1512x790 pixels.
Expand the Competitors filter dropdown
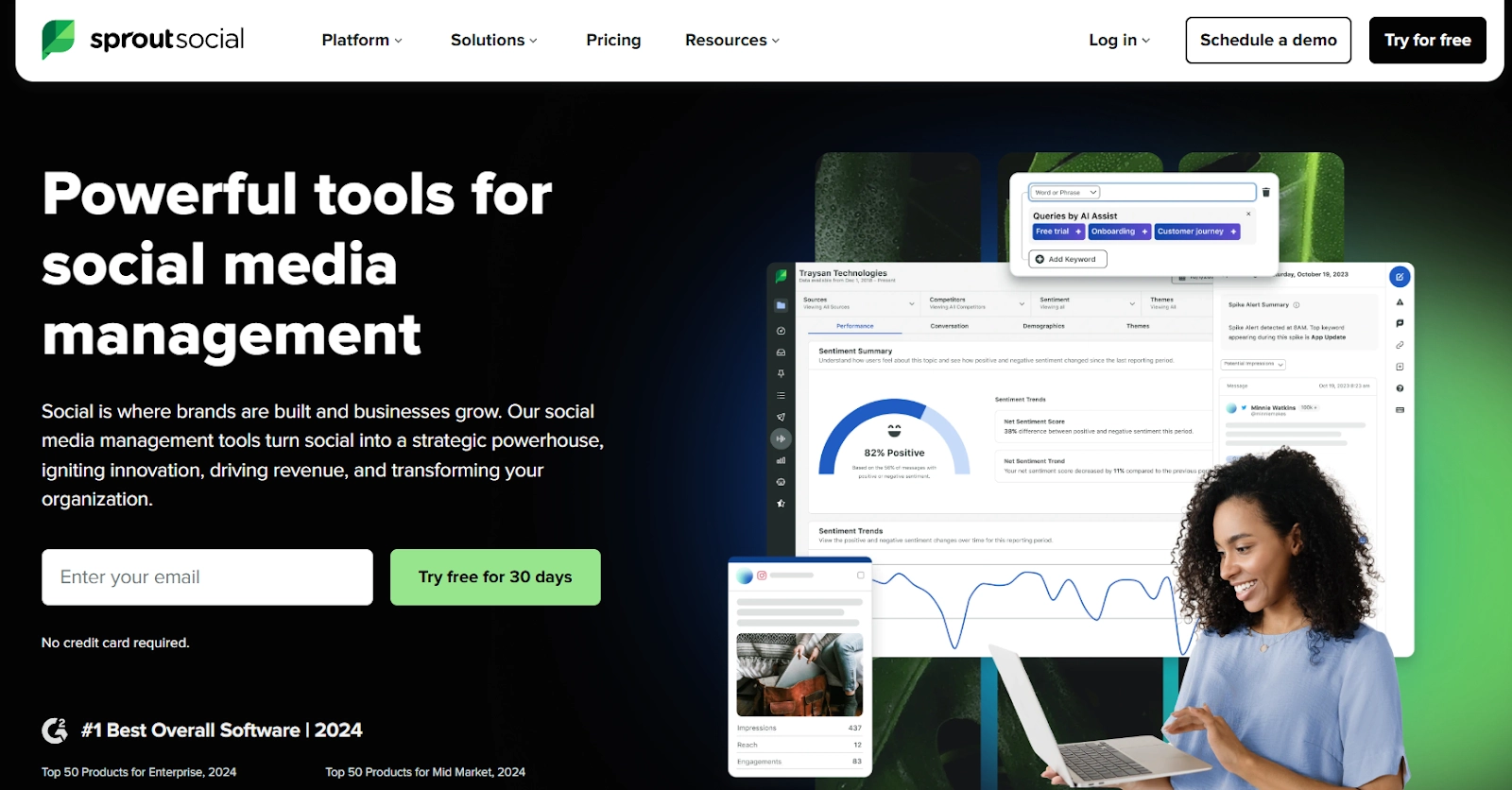pos(976,303)
